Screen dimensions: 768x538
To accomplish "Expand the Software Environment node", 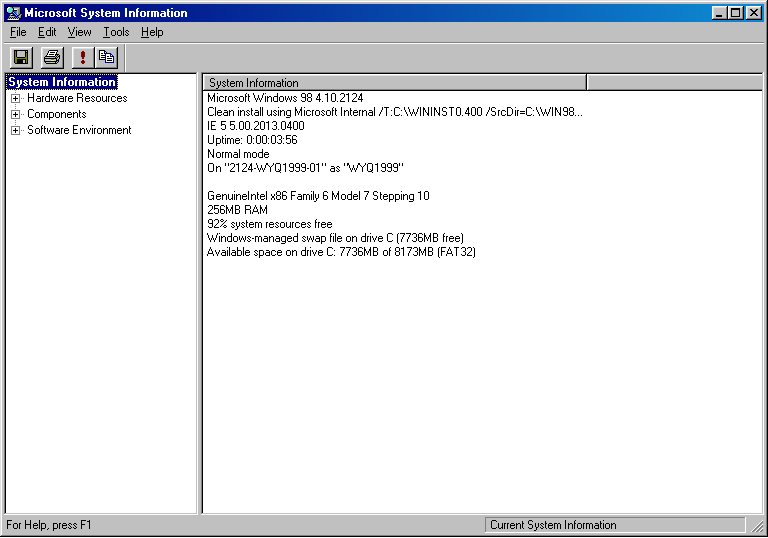I will point(16,131).
